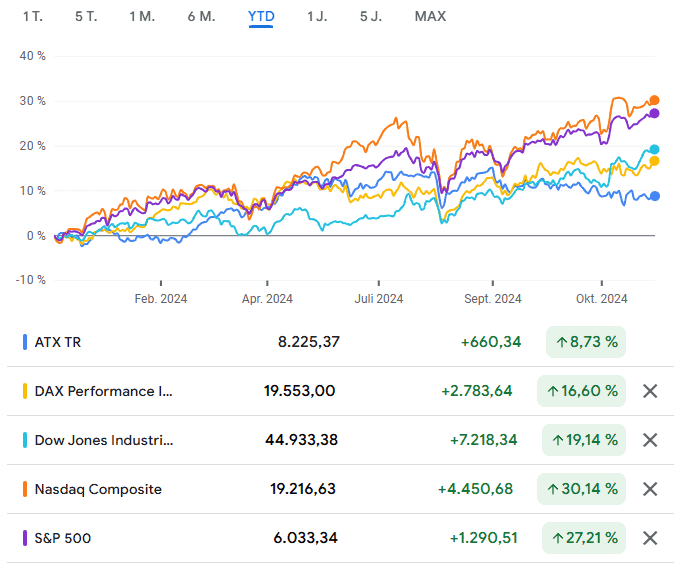Viewport: 691px width, 572px height.
Task: Click the Dow Jones price 44.933,38
Action: pos(301,440)
